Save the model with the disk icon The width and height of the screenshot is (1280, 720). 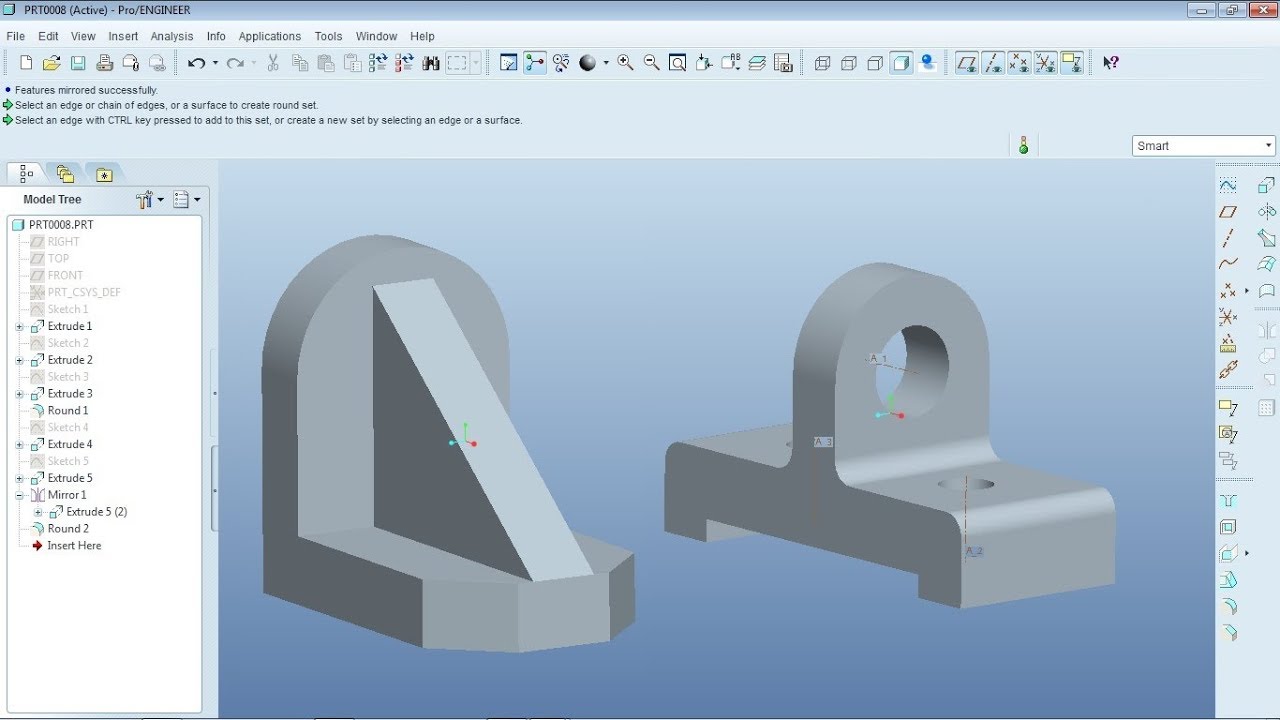coord(78,63)
